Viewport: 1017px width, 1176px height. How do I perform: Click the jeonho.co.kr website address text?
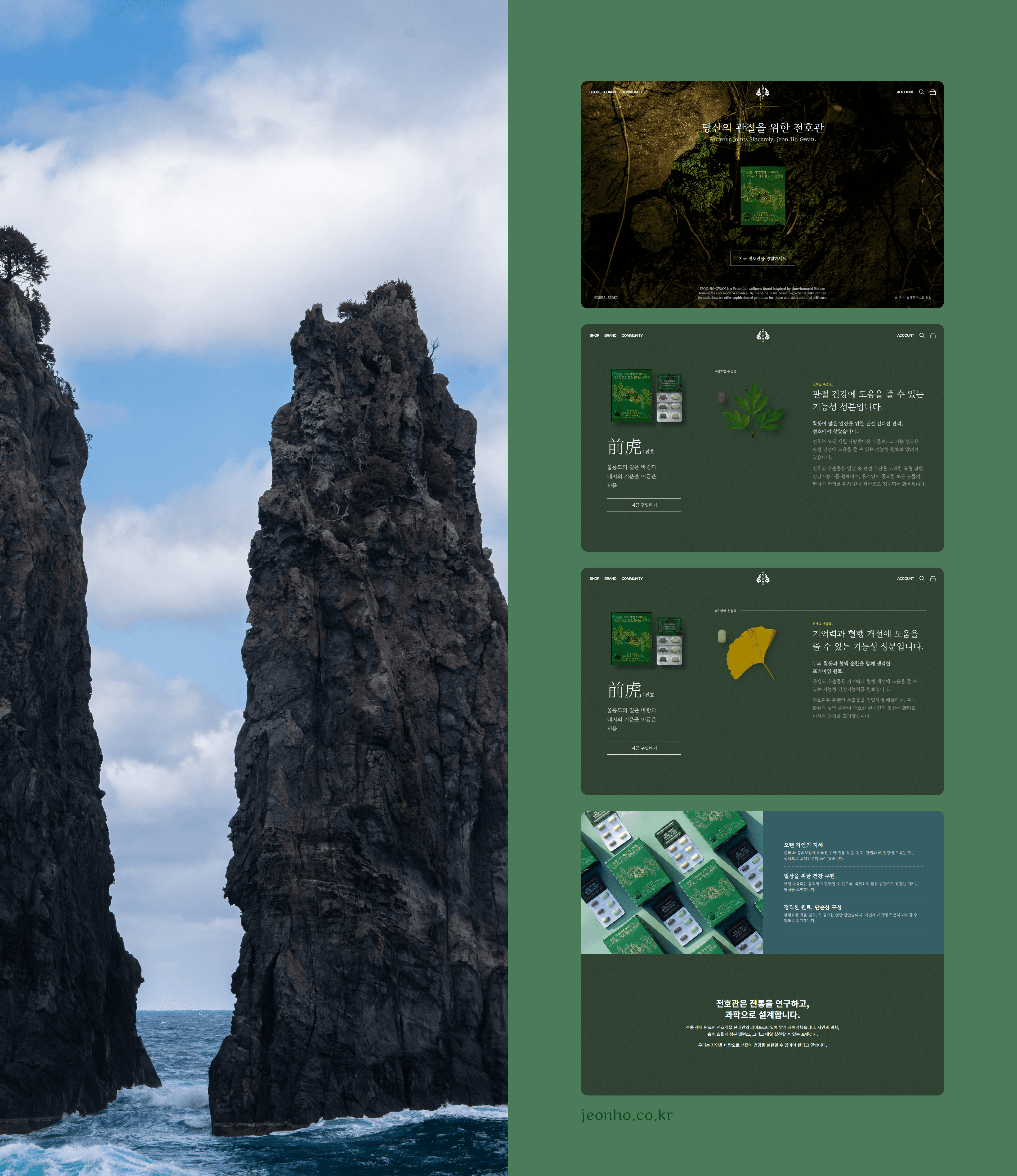[627, 1115]
